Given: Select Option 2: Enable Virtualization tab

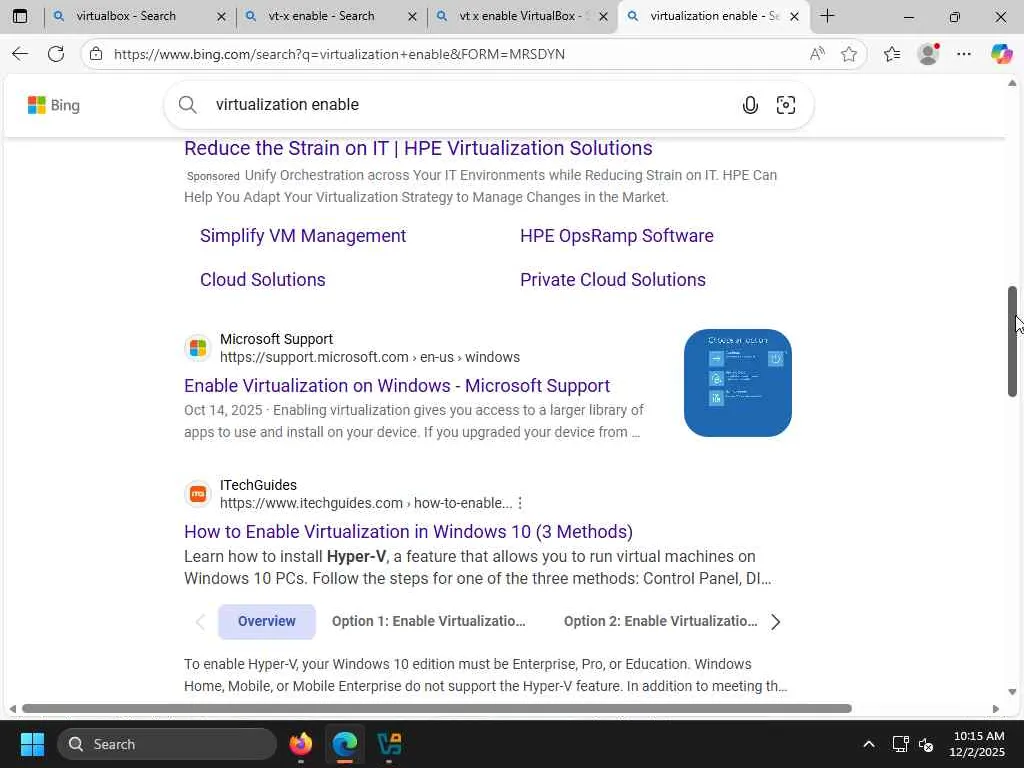Looking at the screenshot, I should [x=660, y=621].
